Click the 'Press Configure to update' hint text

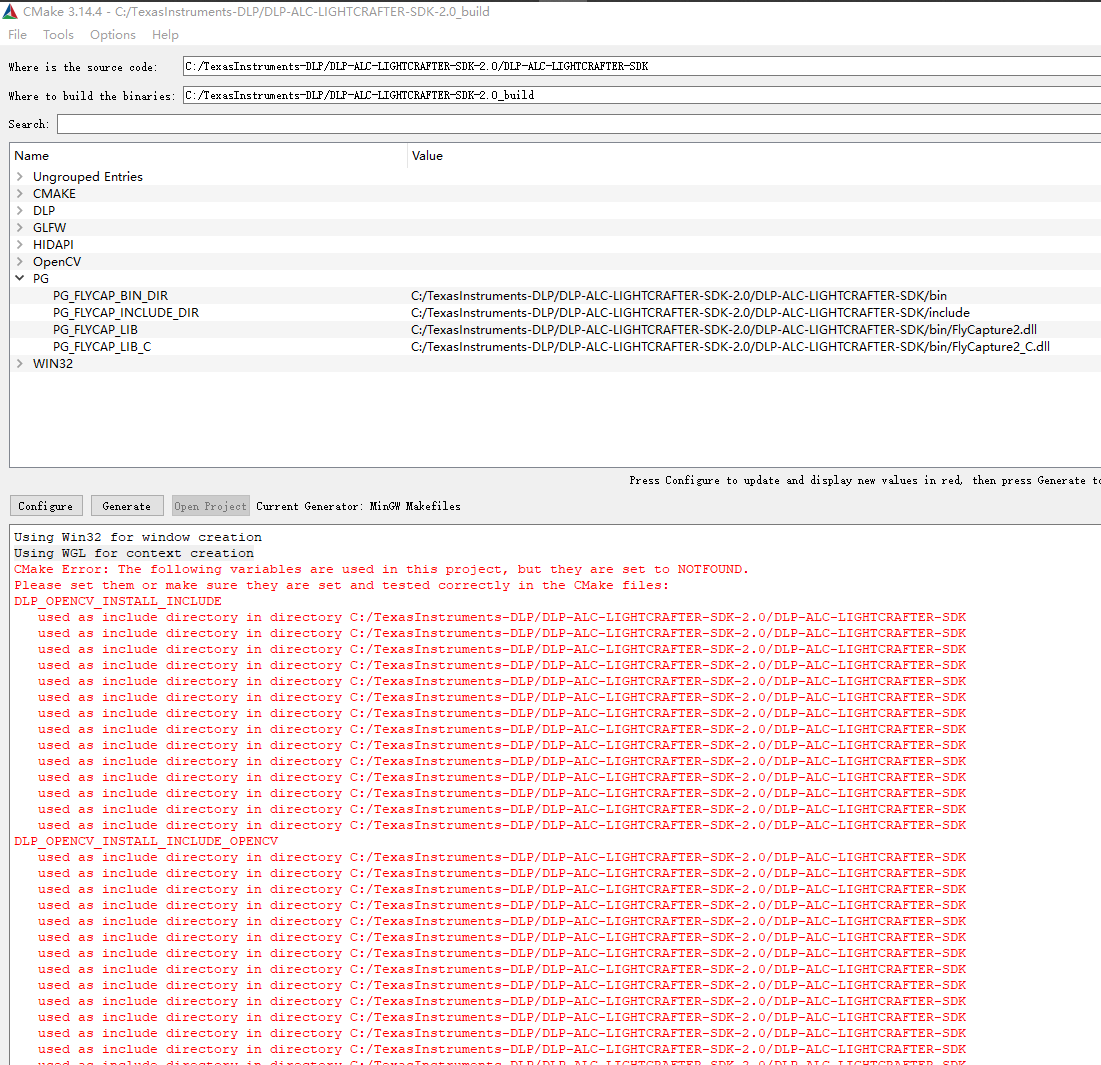tap(864, 480)
